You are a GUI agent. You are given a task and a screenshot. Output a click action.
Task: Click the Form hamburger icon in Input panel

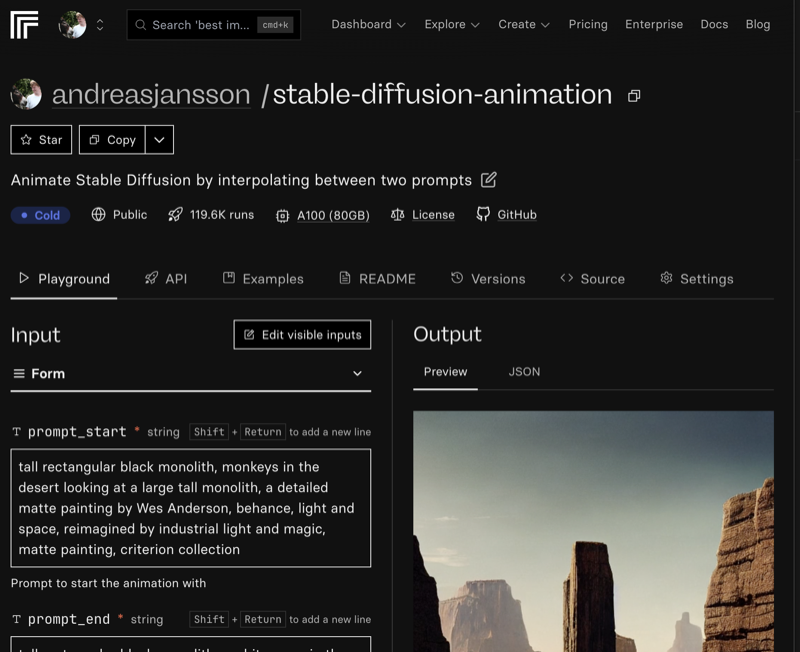[17, 372]
